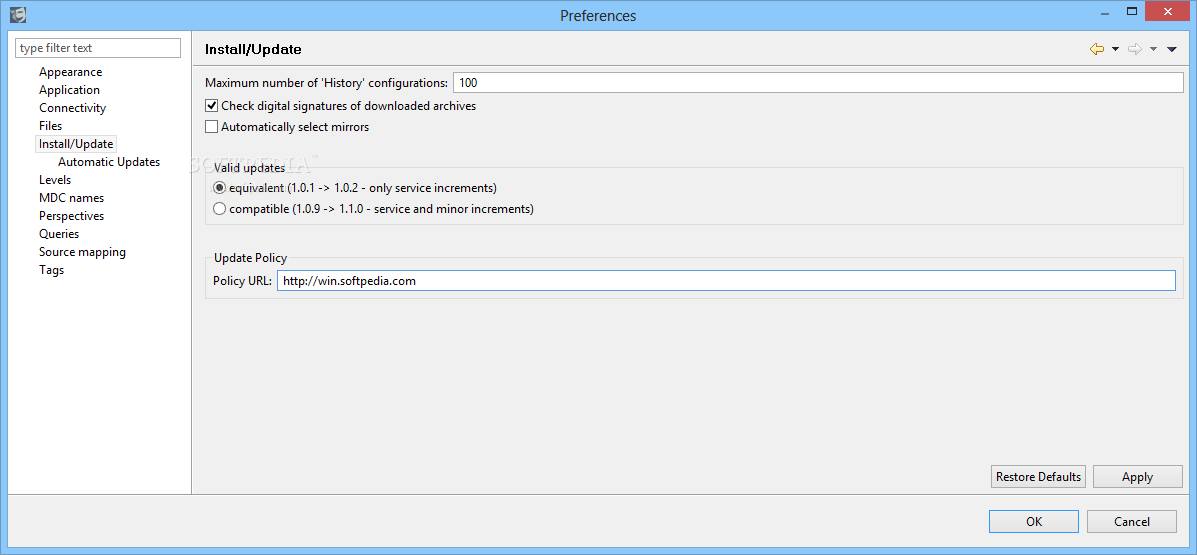Click the Policy URL text field
The height and width of the screenshot is (555, 1197).
point(726,281)
